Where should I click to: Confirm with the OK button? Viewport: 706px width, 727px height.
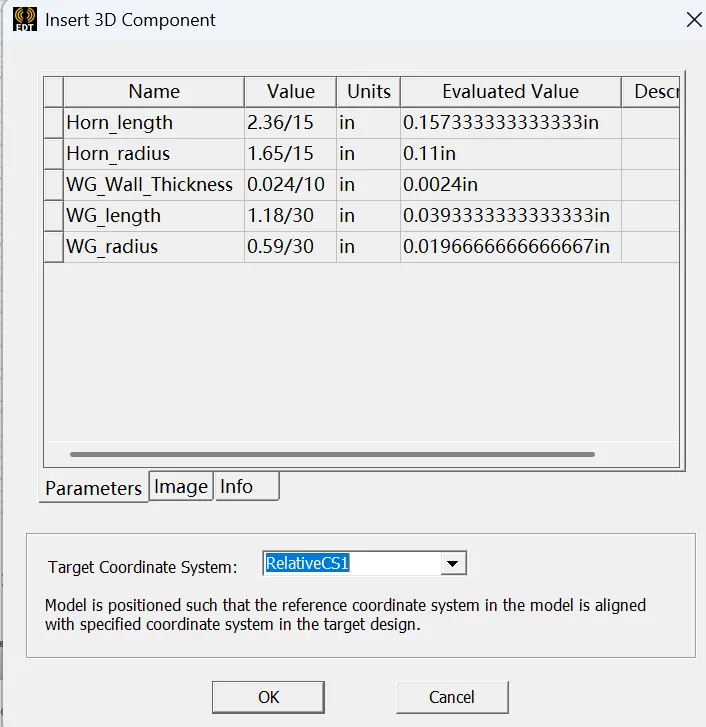point(268,697)
